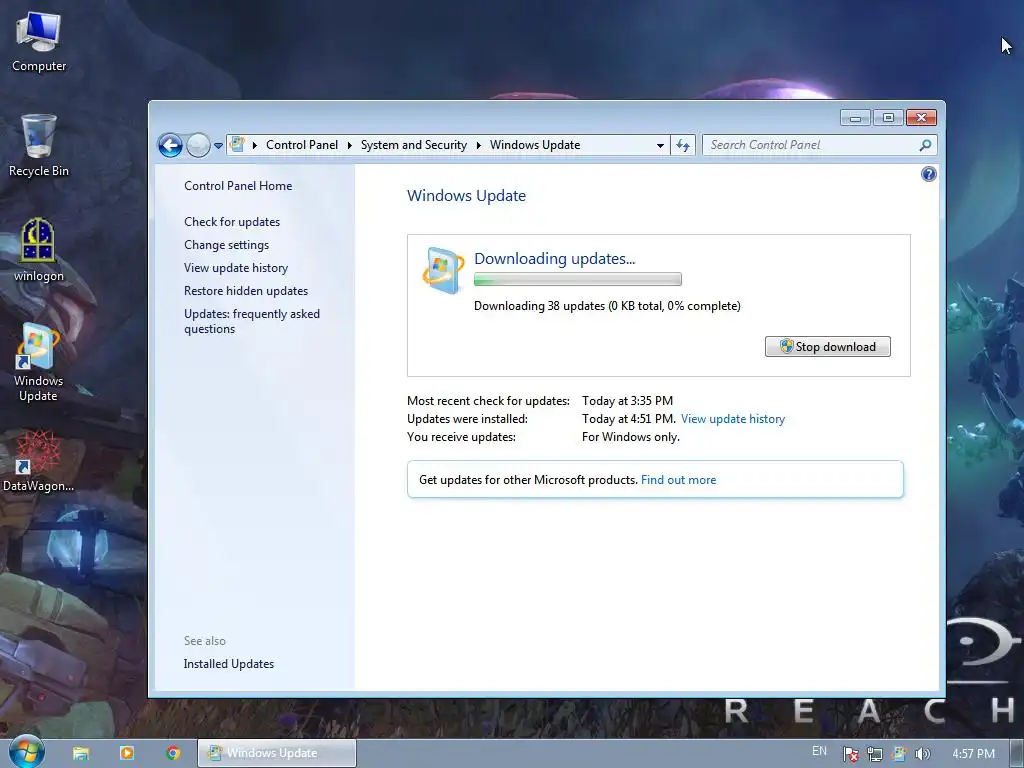Click the Stop download button
The width and height of the screenshot is (1024, 768).
[x=827, y=347]
